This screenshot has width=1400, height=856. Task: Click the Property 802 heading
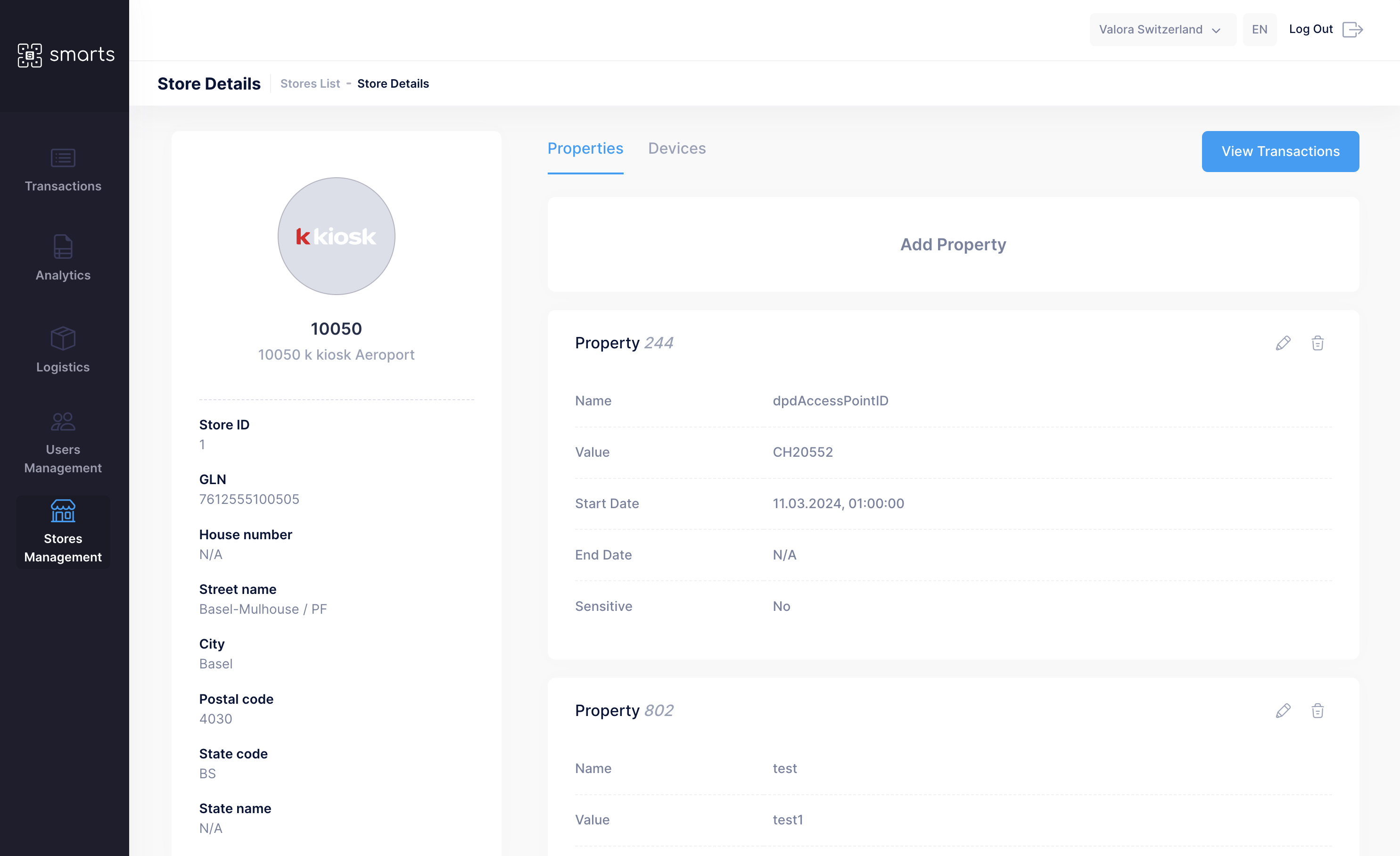coord(624,711)
